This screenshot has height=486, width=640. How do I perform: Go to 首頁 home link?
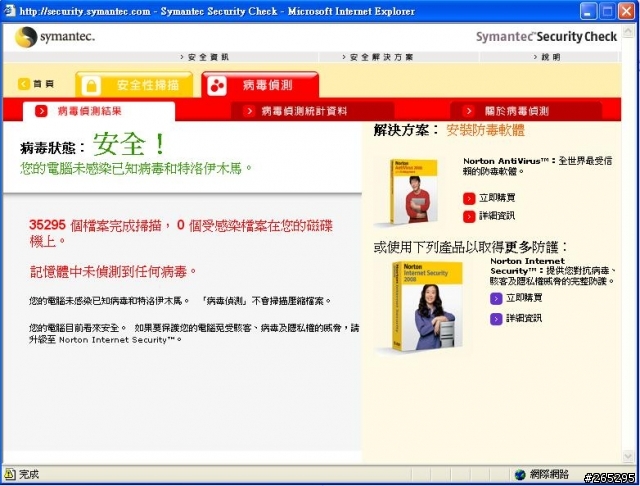(x=43, y=84)
